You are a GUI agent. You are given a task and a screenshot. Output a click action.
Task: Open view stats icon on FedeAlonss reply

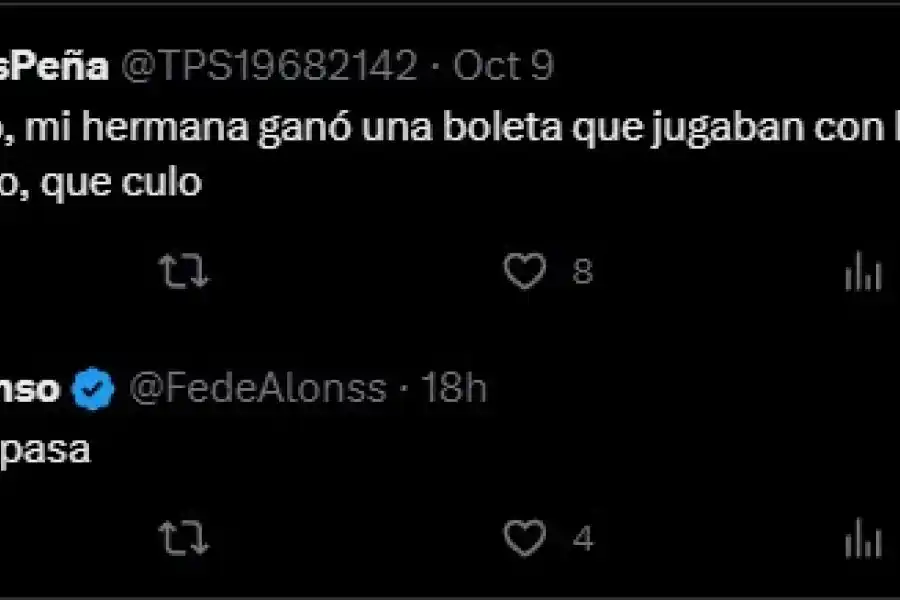(x=863, y=538)
